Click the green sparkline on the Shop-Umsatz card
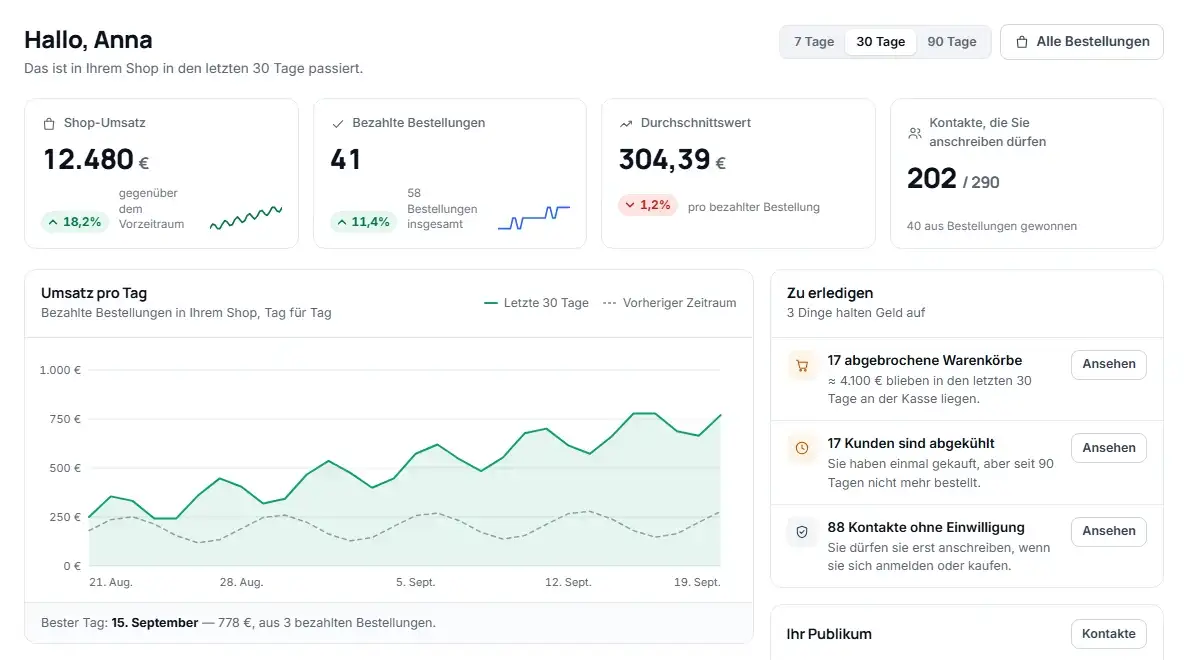The height and width of the screenshot is (660, 1188). (245, 217)
